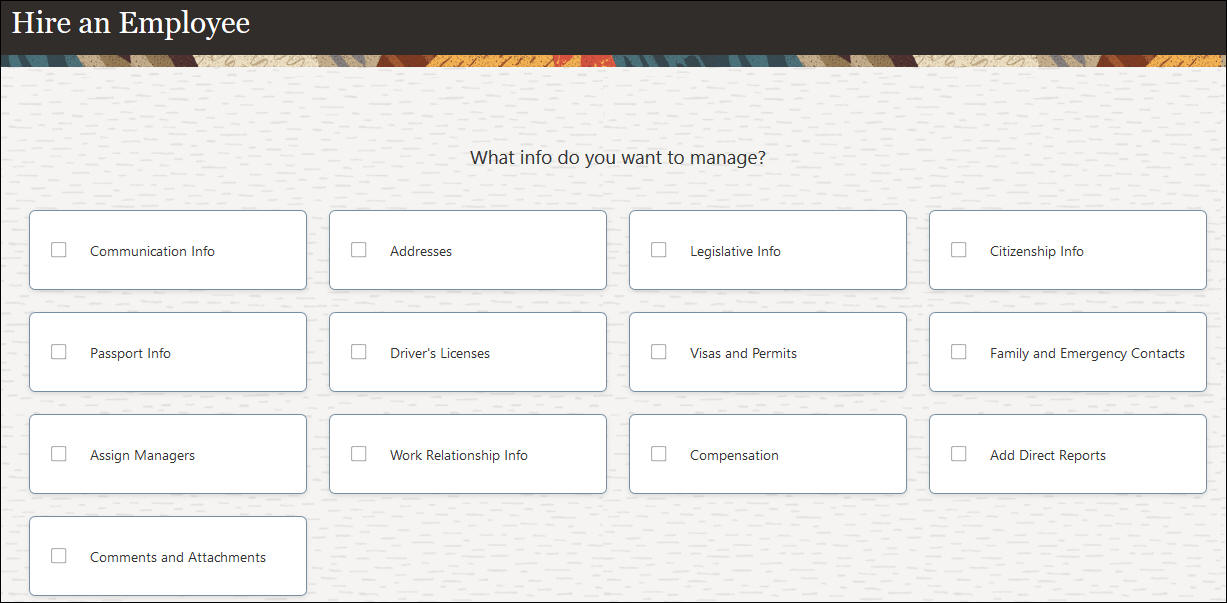The height and width of the screenshot is (603, 1227).
Task: Click the Visas and Permits card label
Action: [x=743, y=354]
